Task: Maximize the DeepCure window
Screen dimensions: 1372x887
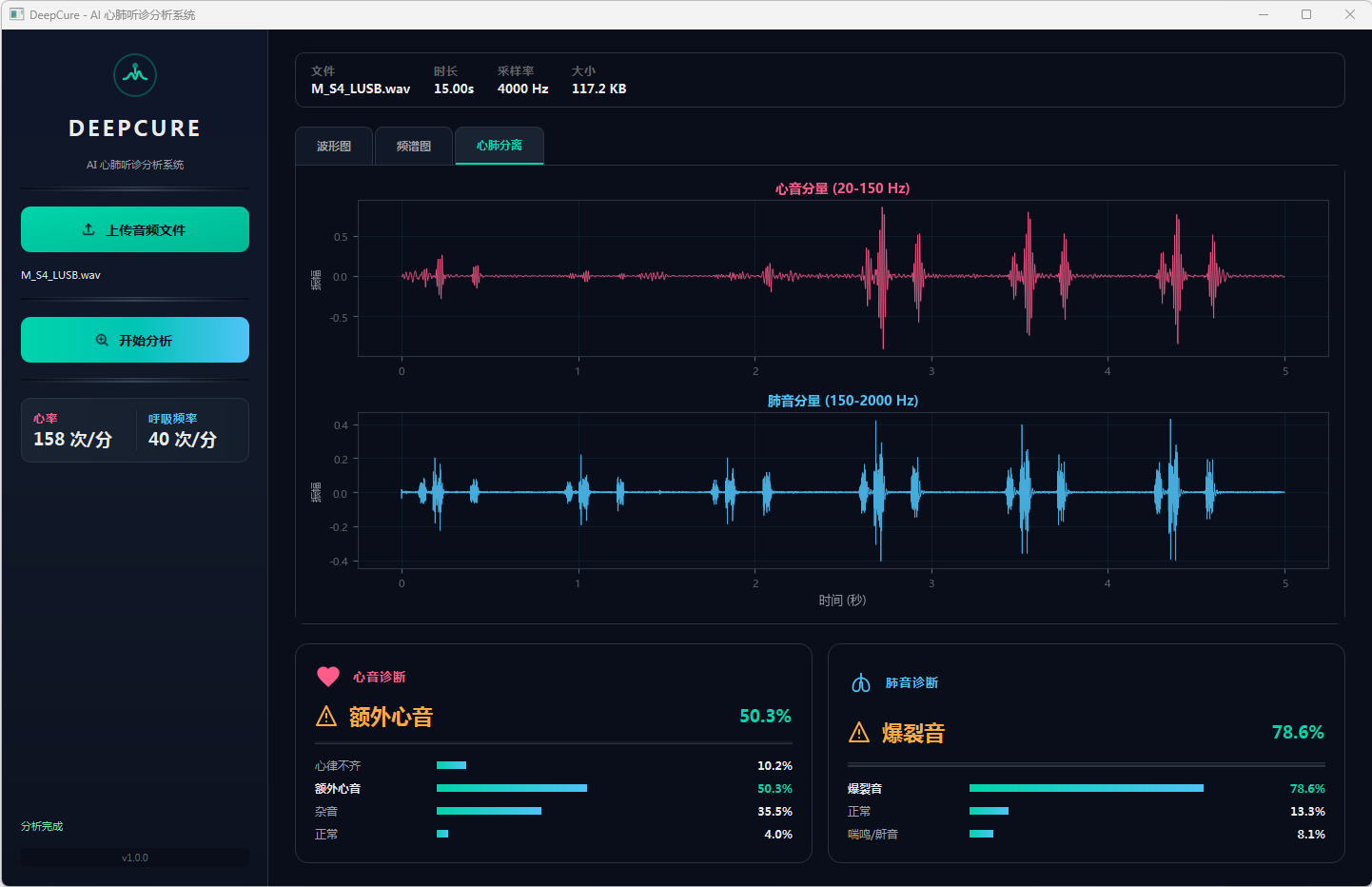Action: click(x=1306, y=14)
